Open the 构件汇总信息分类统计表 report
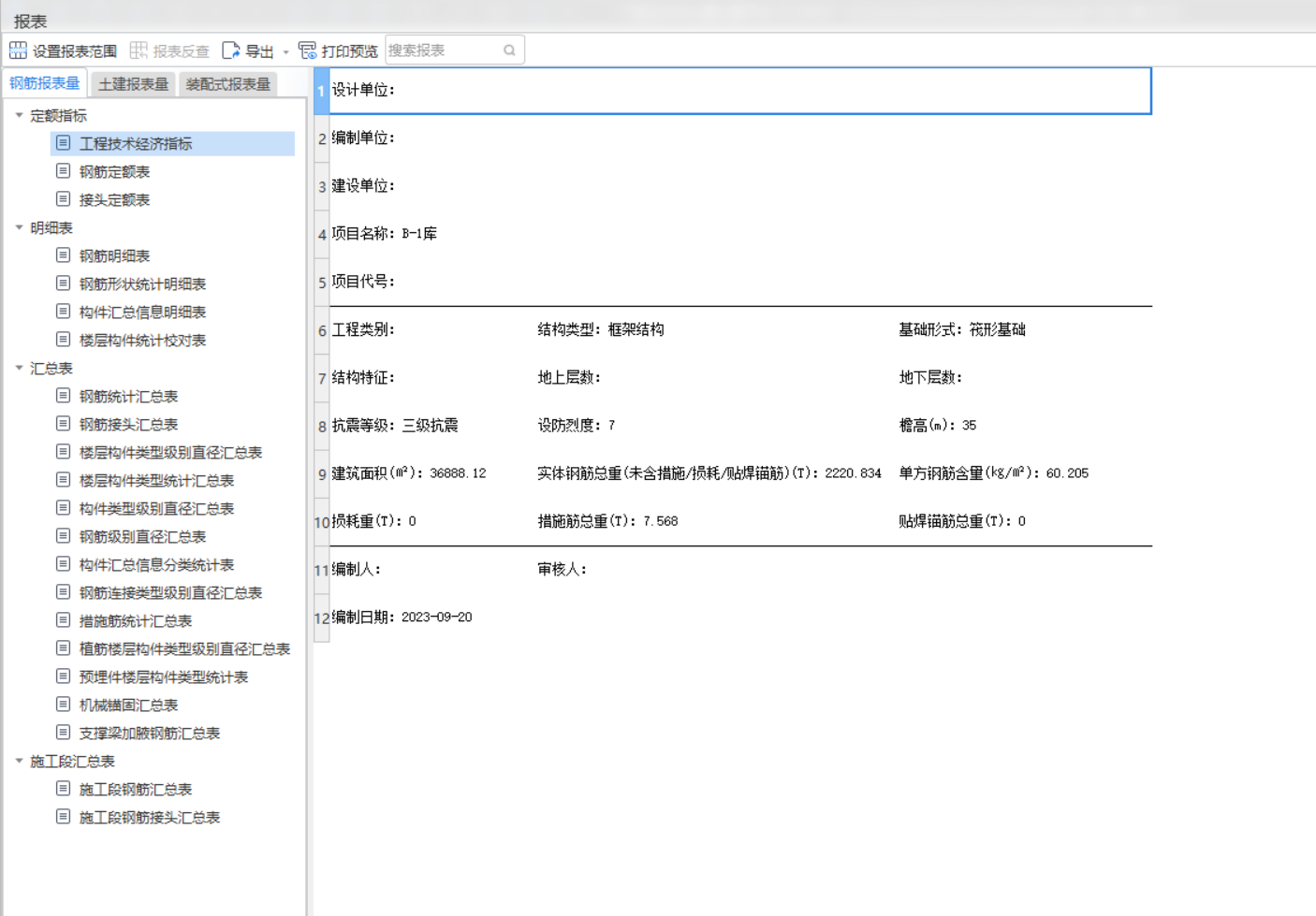1316x916 pixels. pyautogui.click(x=156, y=564)
